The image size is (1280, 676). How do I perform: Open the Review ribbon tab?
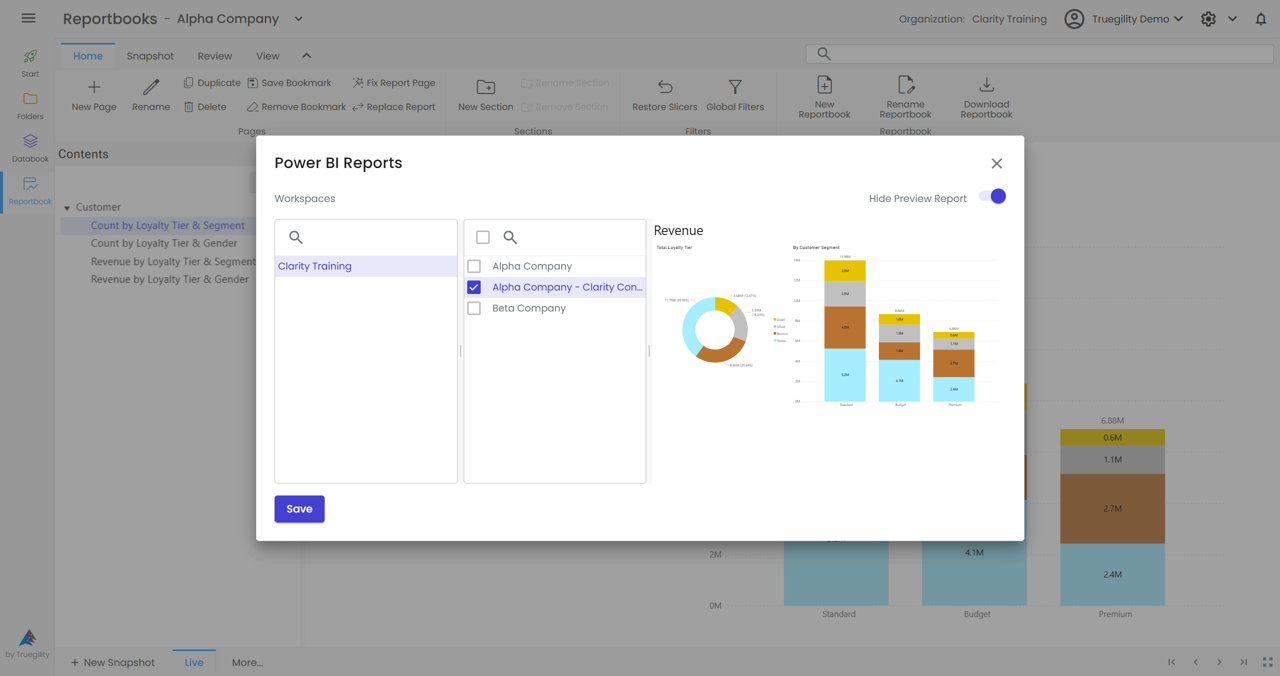pos(214,56)
